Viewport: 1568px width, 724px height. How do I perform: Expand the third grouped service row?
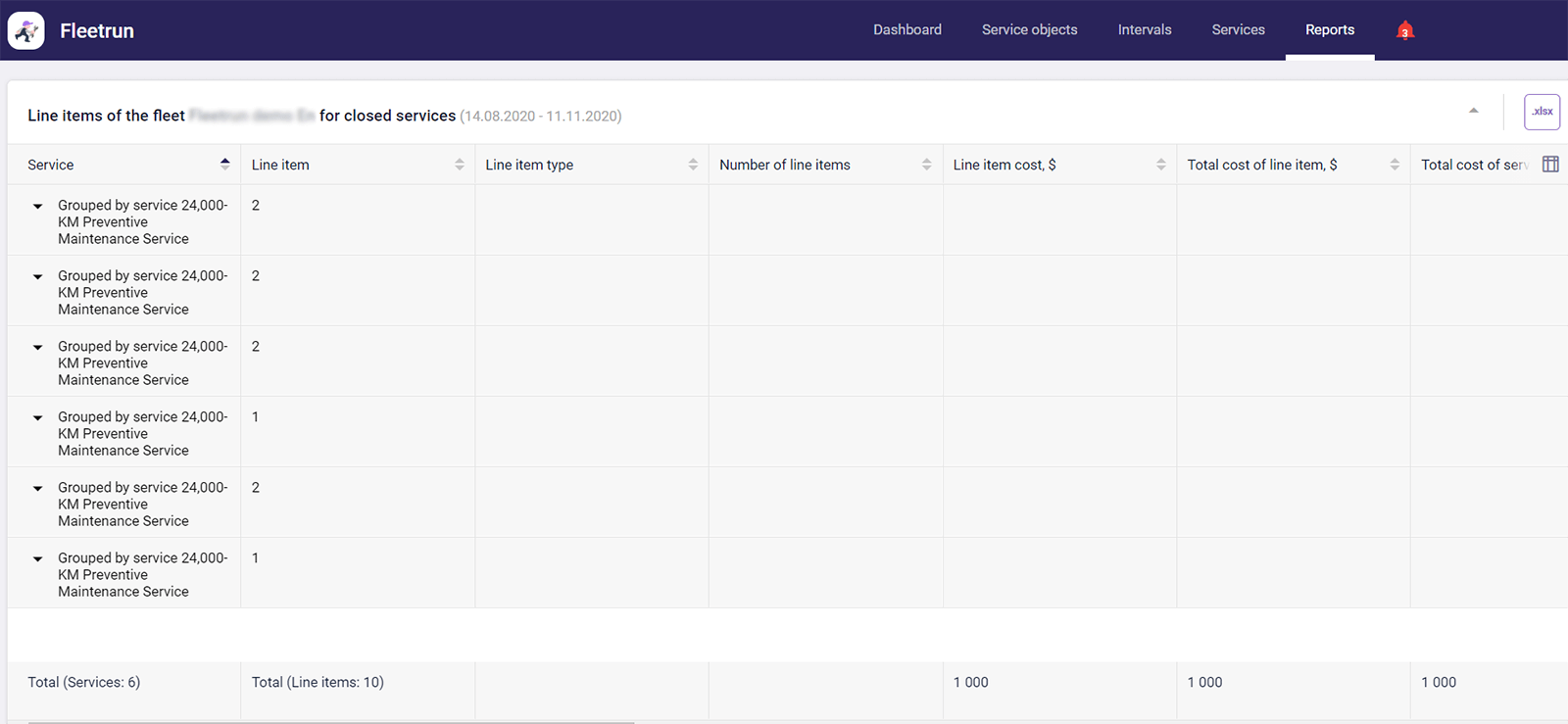[38, 348]
